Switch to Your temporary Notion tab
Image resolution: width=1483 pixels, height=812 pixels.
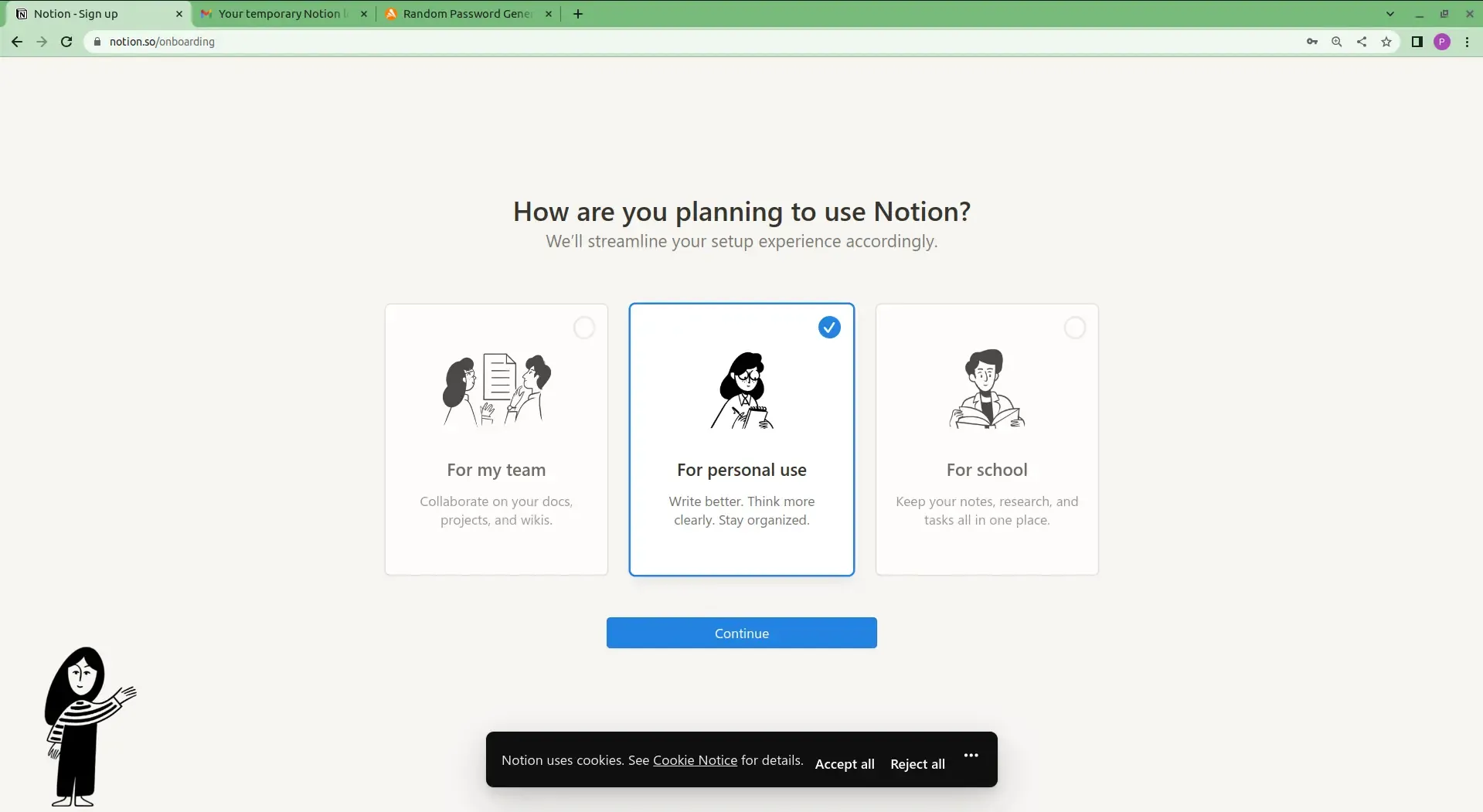pos(283,14)
